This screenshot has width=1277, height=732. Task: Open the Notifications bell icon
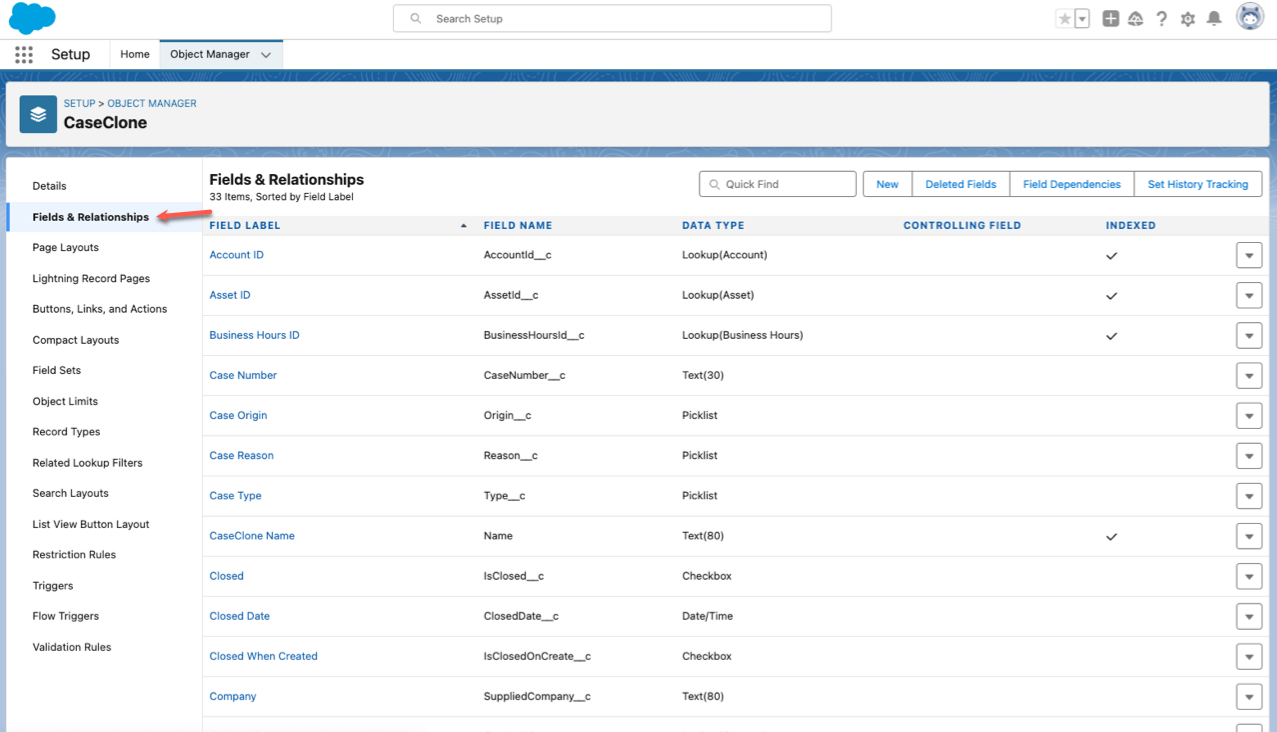click(x=1214, y=19)
